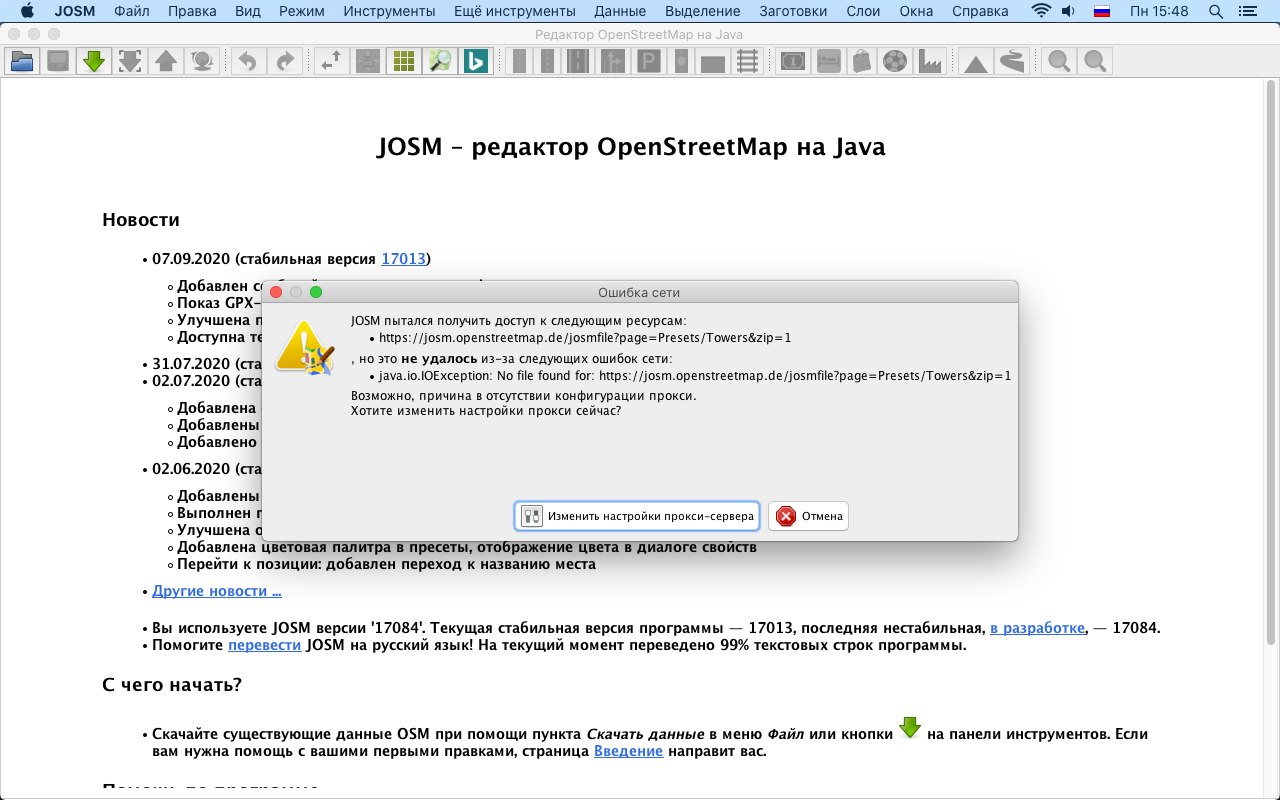1280x800 pixels.
Task: Click the page title JOSM – редактор OpenStreetMap
Action: (631, 147)
